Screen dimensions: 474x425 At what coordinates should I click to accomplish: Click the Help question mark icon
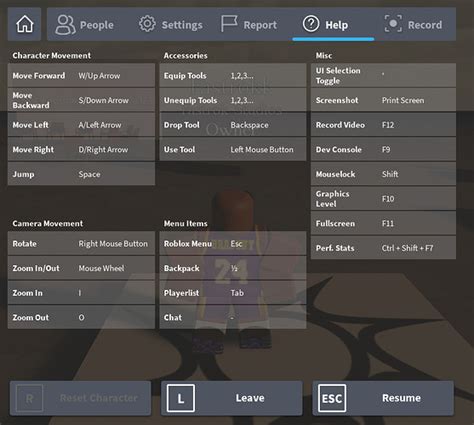311,24
